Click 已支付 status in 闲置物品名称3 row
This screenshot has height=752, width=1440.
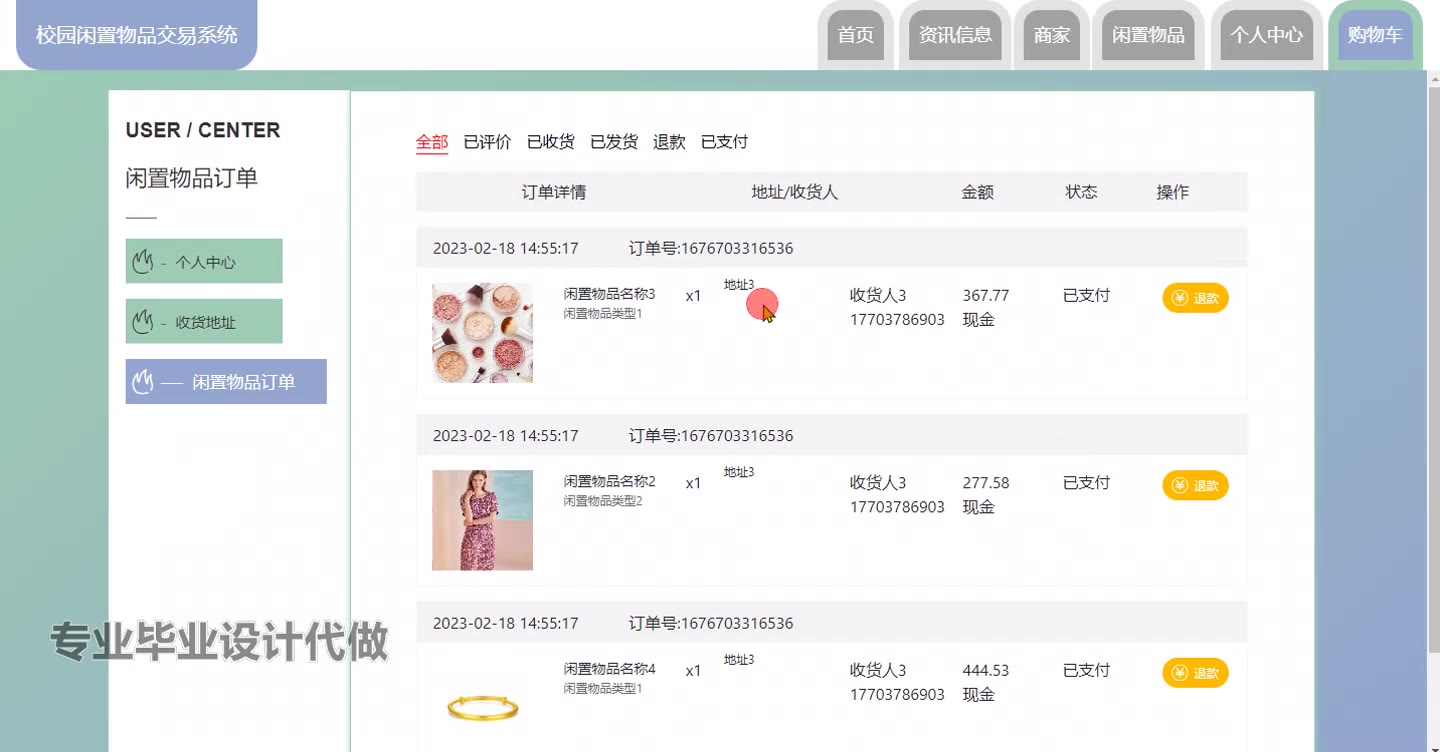[x=1086, y=296]
